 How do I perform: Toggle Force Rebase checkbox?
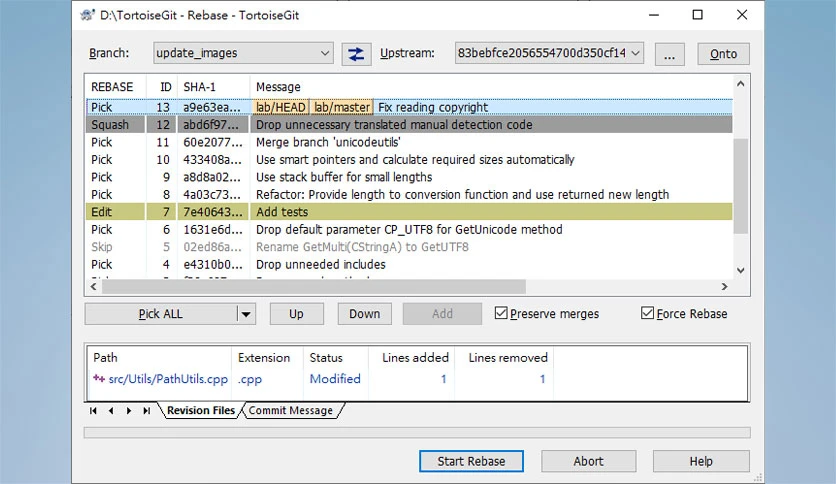[x=647, y=313]
